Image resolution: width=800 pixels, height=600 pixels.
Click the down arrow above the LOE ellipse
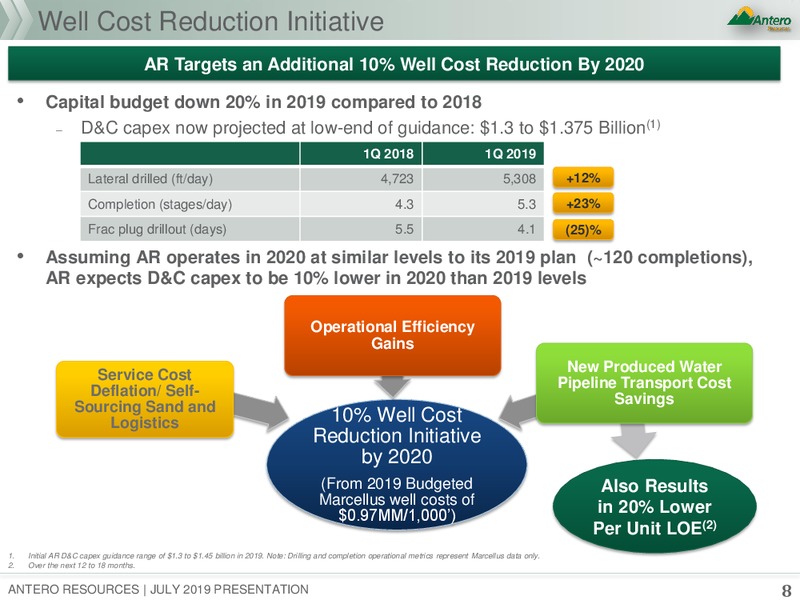[x=633, y=442]
